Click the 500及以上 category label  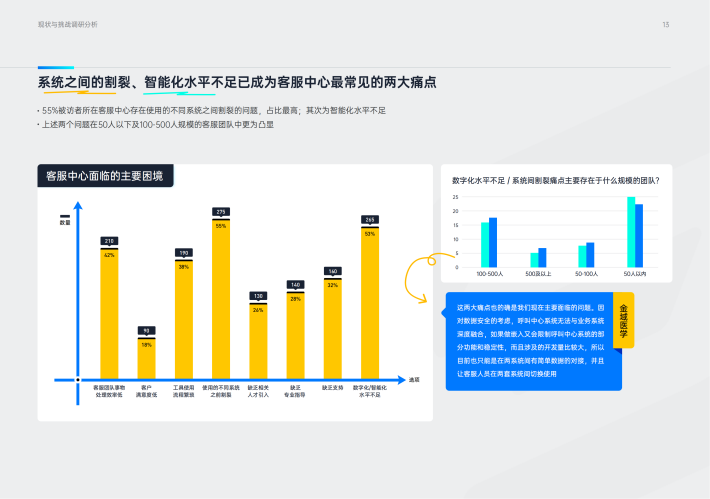click(x=541, y=273)
